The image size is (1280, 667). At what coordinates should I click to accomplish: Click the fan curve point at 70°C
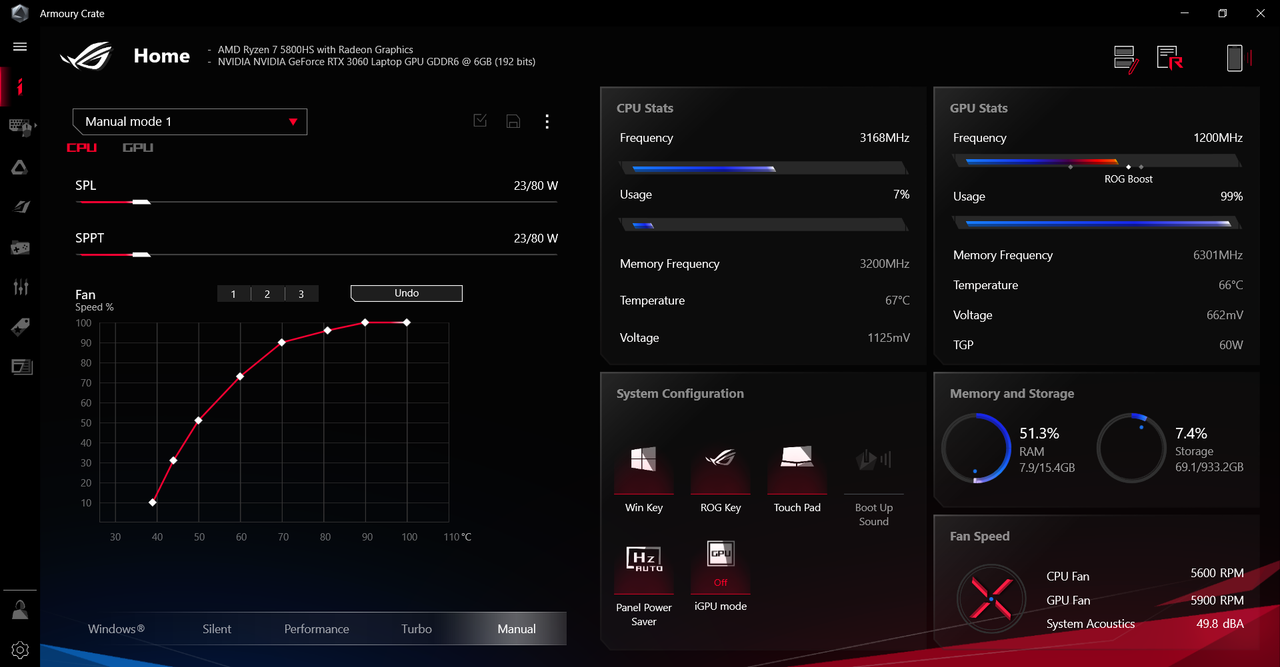282,342
